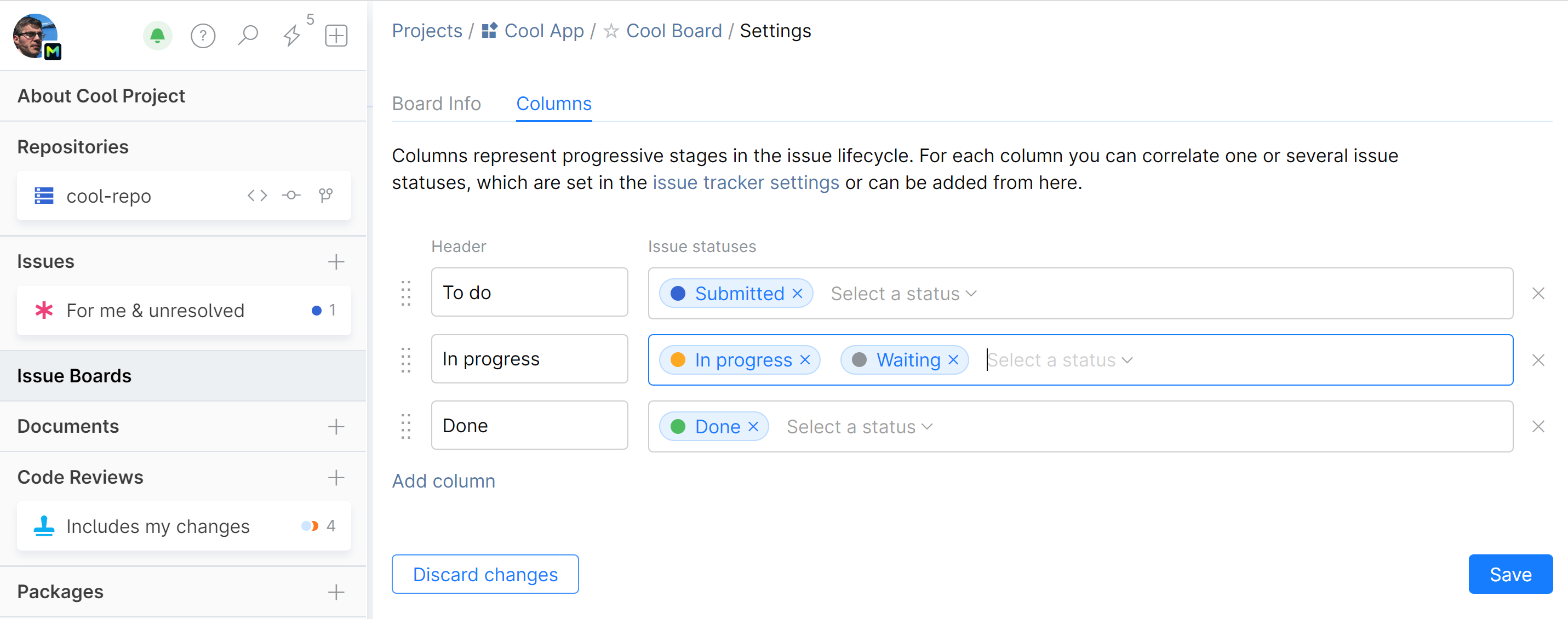
Task: Click the plus box create icon
Action: click(x=336, y=35)
